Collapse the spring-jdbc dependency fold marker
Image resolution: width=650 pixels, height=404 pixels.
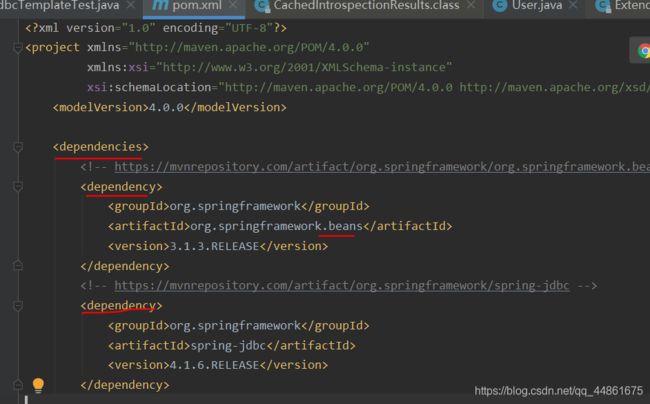pos(18,306)
